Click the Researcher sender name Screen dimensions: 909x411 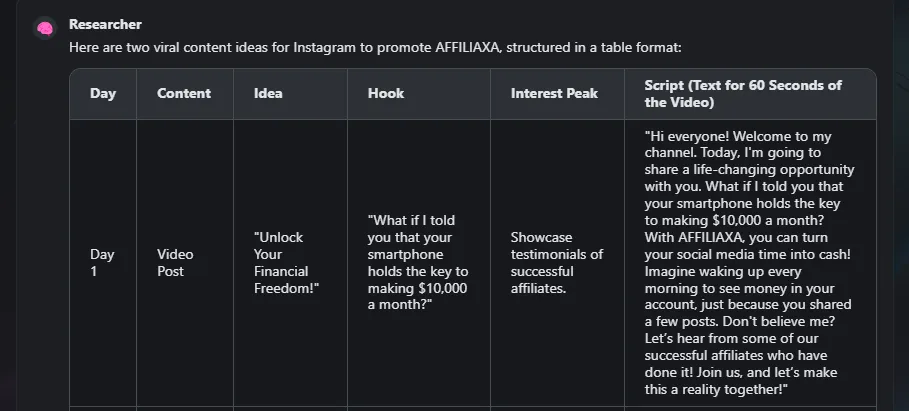coord(105,24)
